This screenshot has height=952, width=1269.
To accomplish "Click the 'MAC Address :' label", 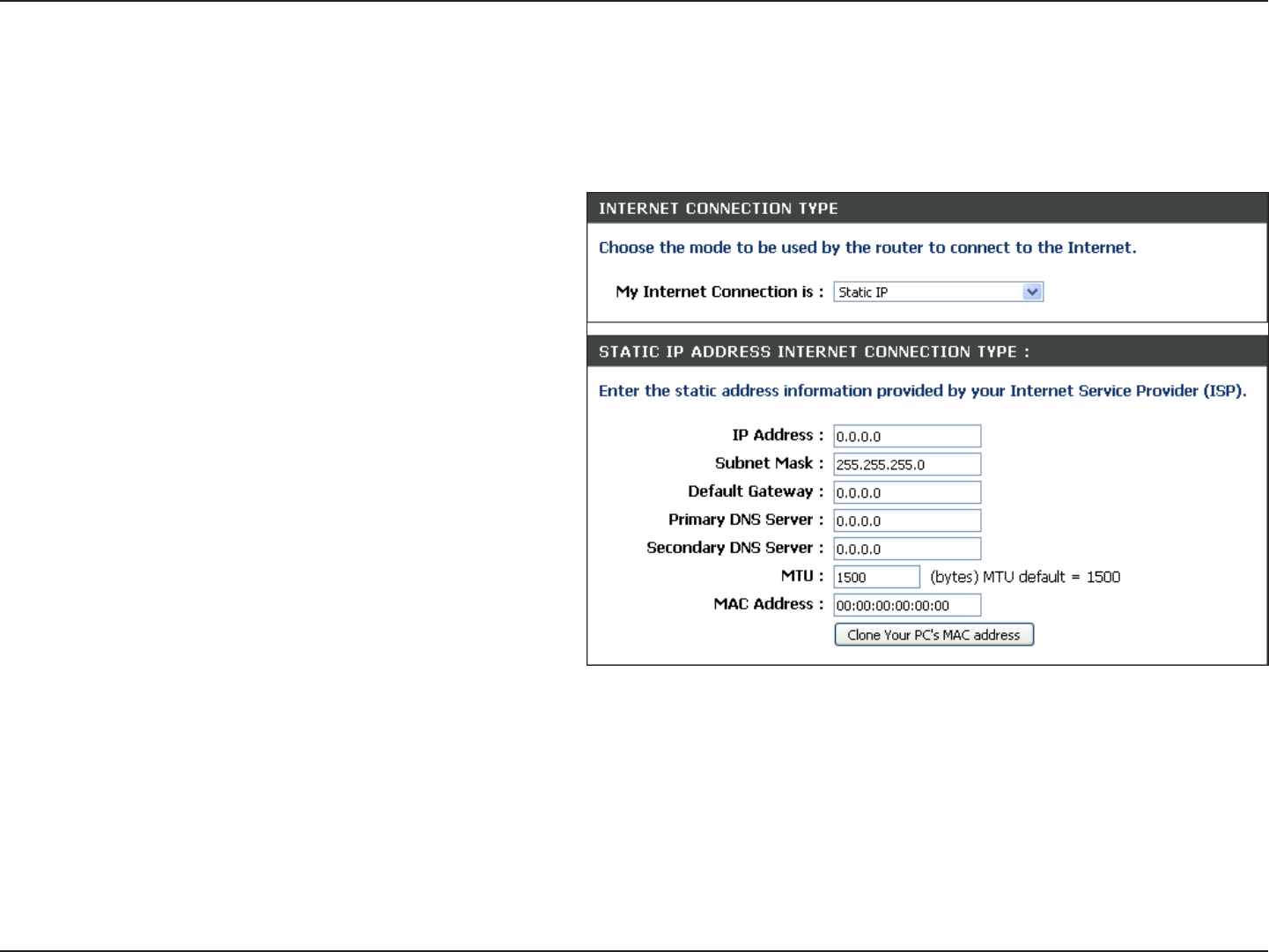I will tap(768, 604).
